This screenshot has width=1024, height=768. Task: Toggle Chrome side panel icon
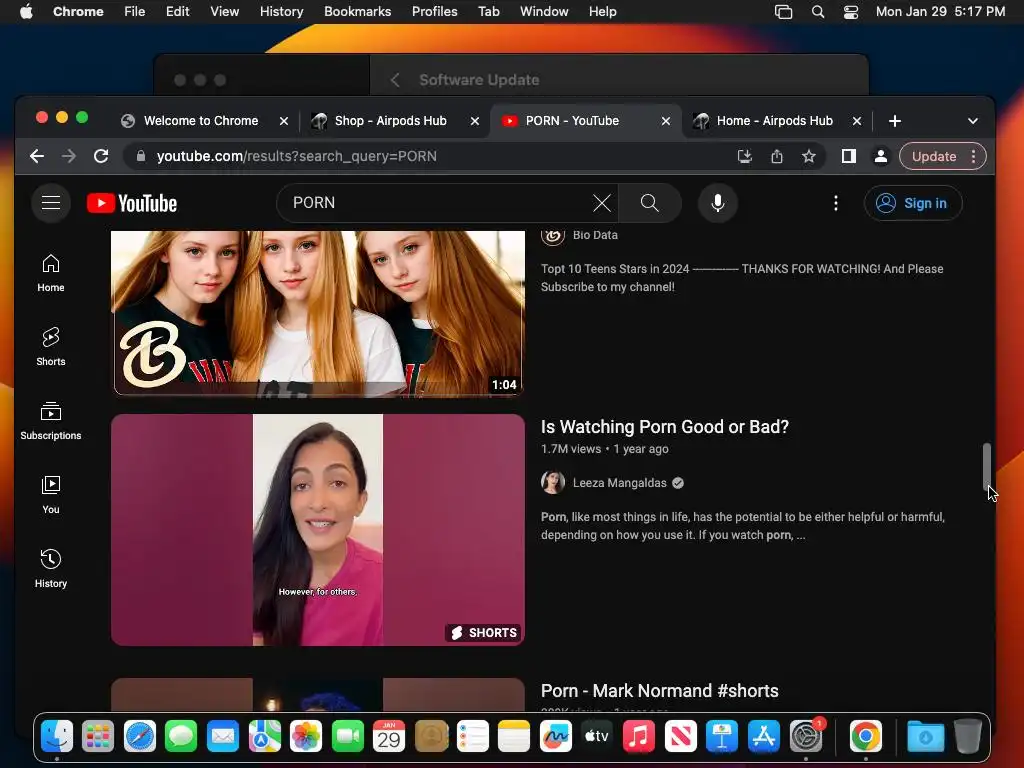[848, 156]
